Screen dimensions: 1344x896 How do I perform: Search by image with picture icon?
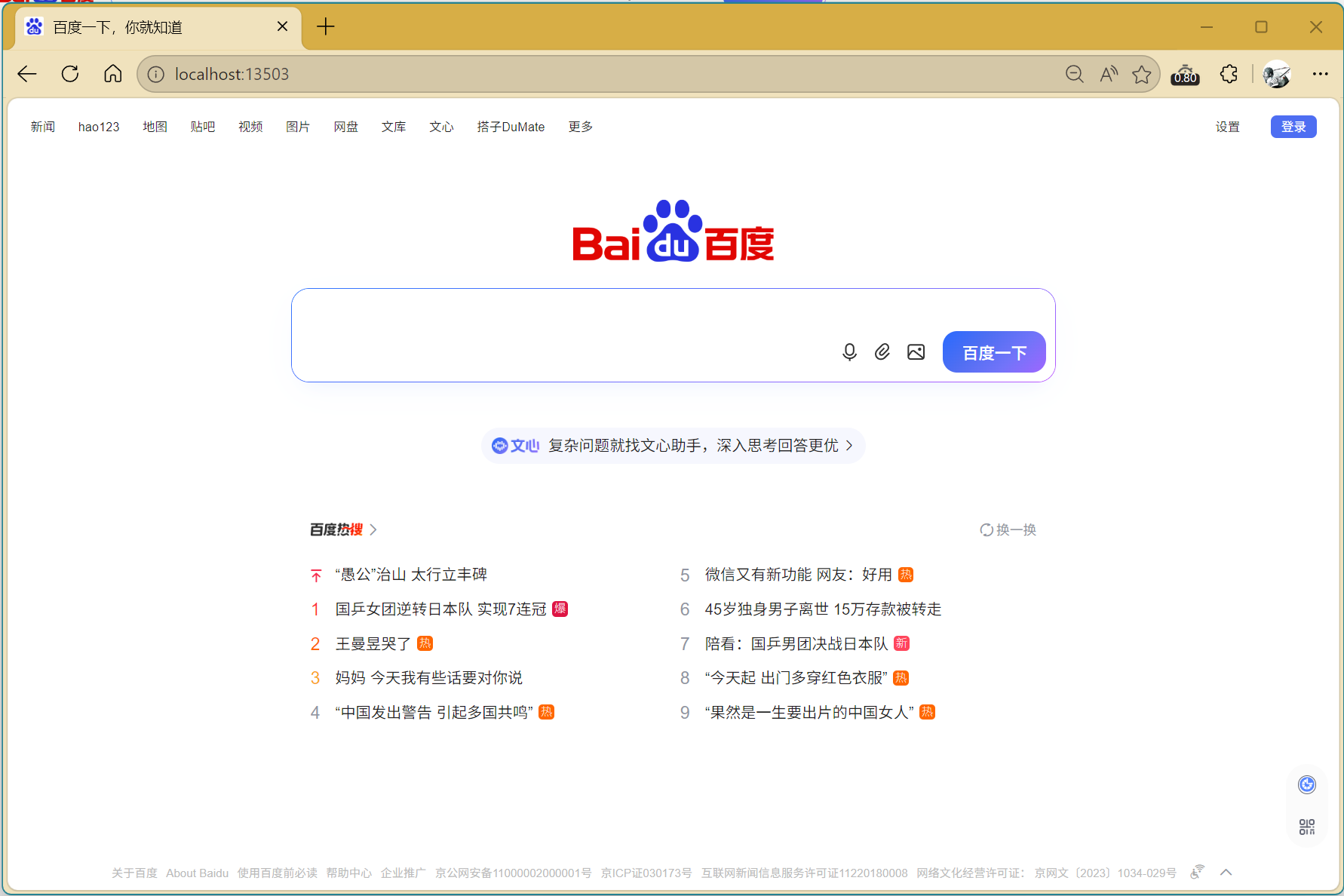click(x=916, y=352)
